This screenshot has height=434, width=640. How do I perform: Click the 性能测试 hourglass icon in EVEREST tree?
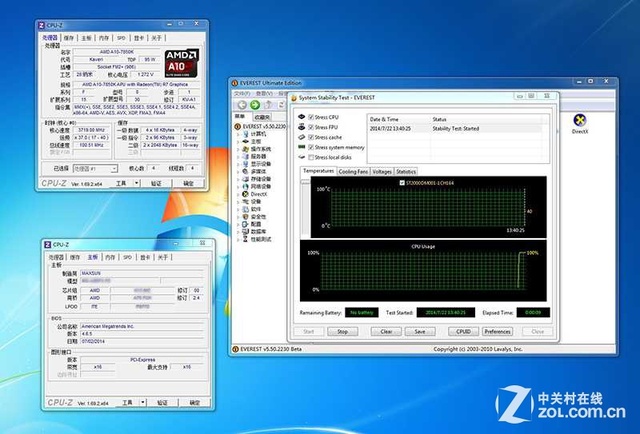click(246, 239)
